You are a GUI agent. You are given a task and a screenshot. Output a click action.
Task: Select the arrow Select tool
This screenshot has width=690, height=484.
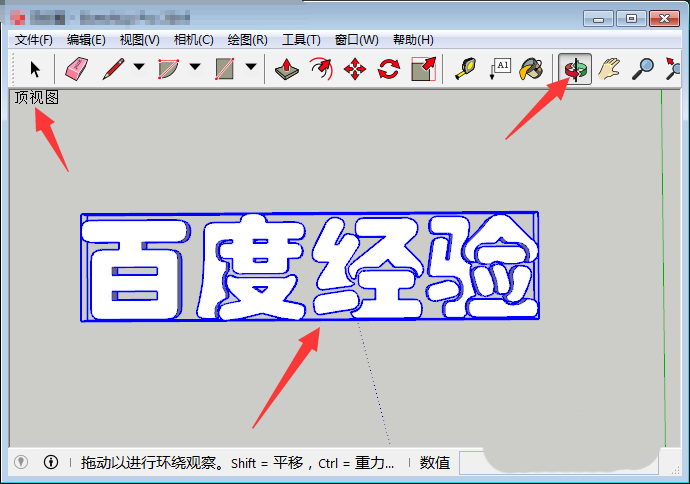35,69
